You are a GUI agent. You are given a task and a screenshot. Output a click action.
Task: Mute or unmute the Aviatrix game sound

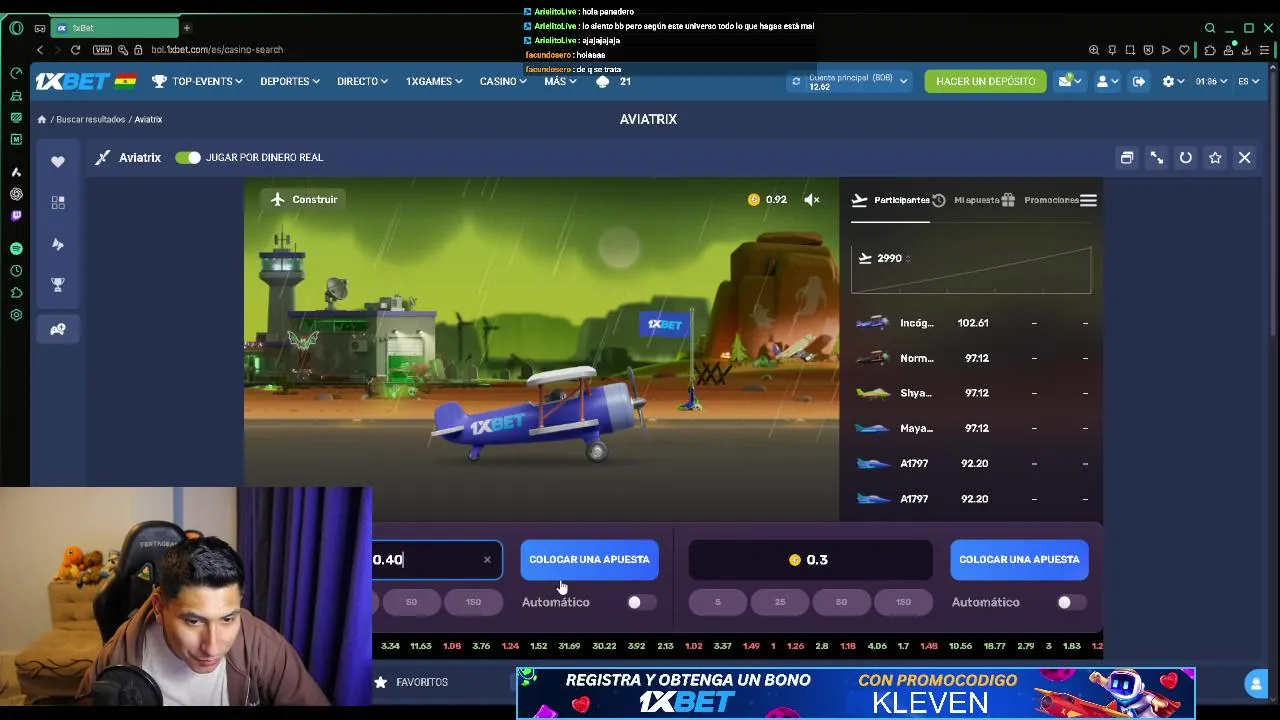[812, 200]
